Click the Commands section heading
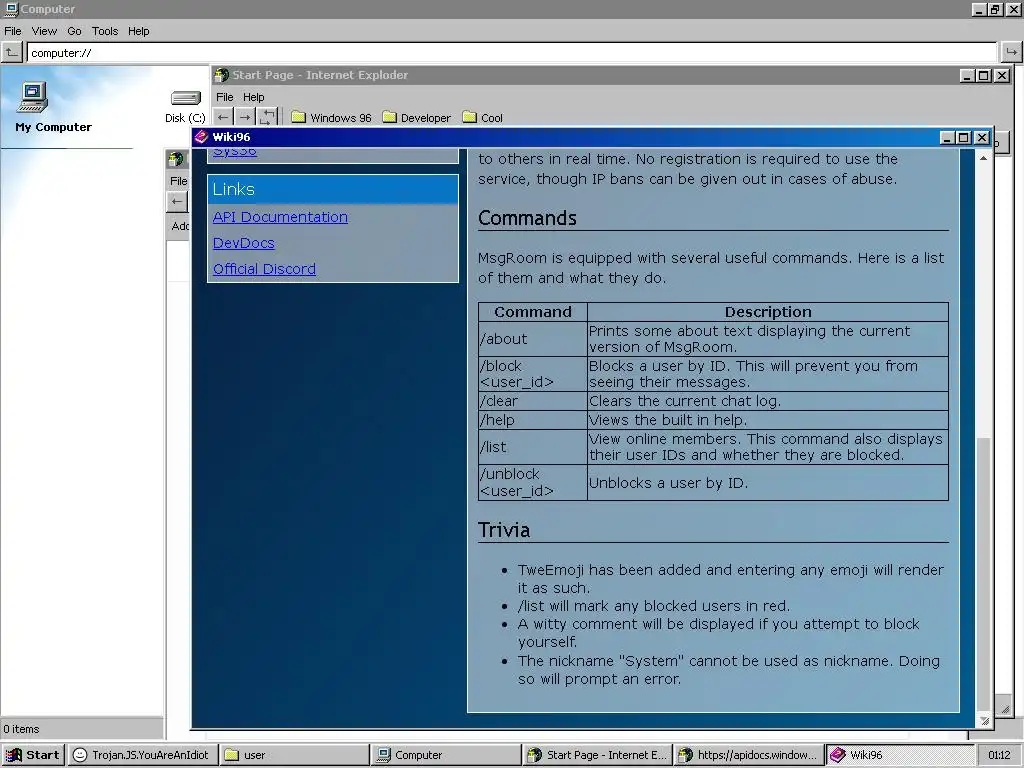1024x768 pixels. (x=527, y=217)
